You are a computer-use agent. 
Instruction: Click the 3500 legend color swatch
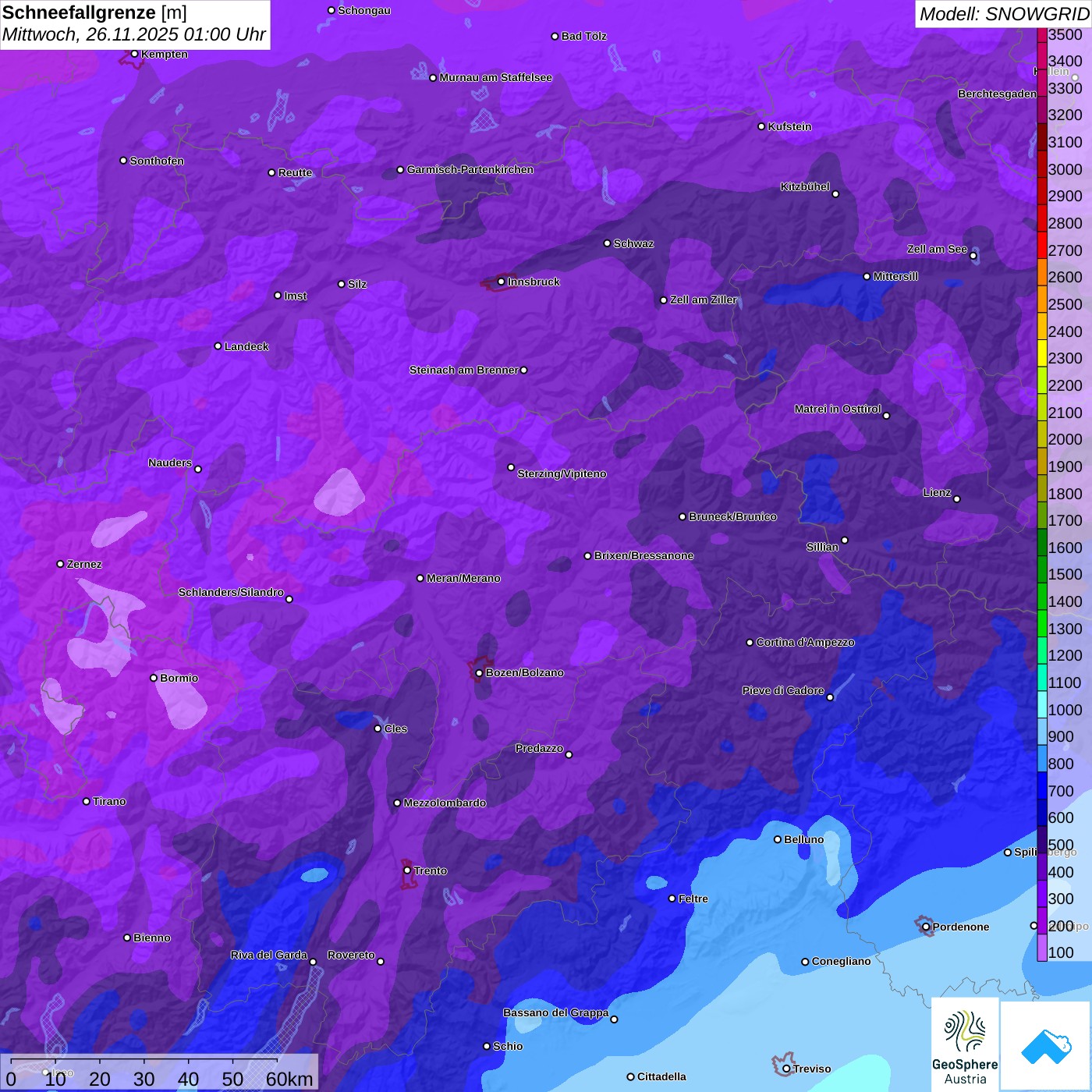click(1042, 34)
